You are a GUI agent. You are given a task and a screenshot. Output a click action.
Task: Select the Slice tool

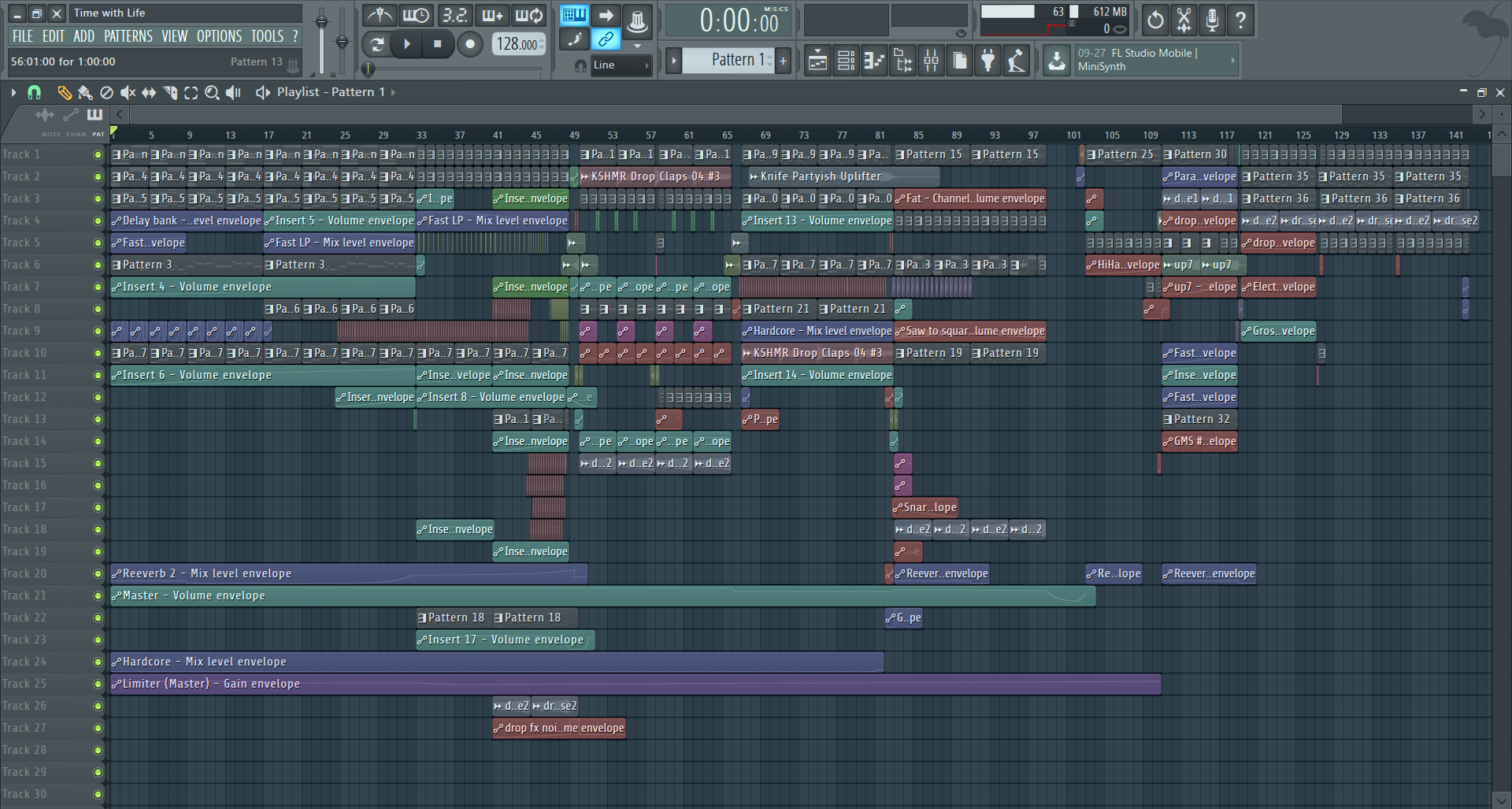tap(170, 93)
